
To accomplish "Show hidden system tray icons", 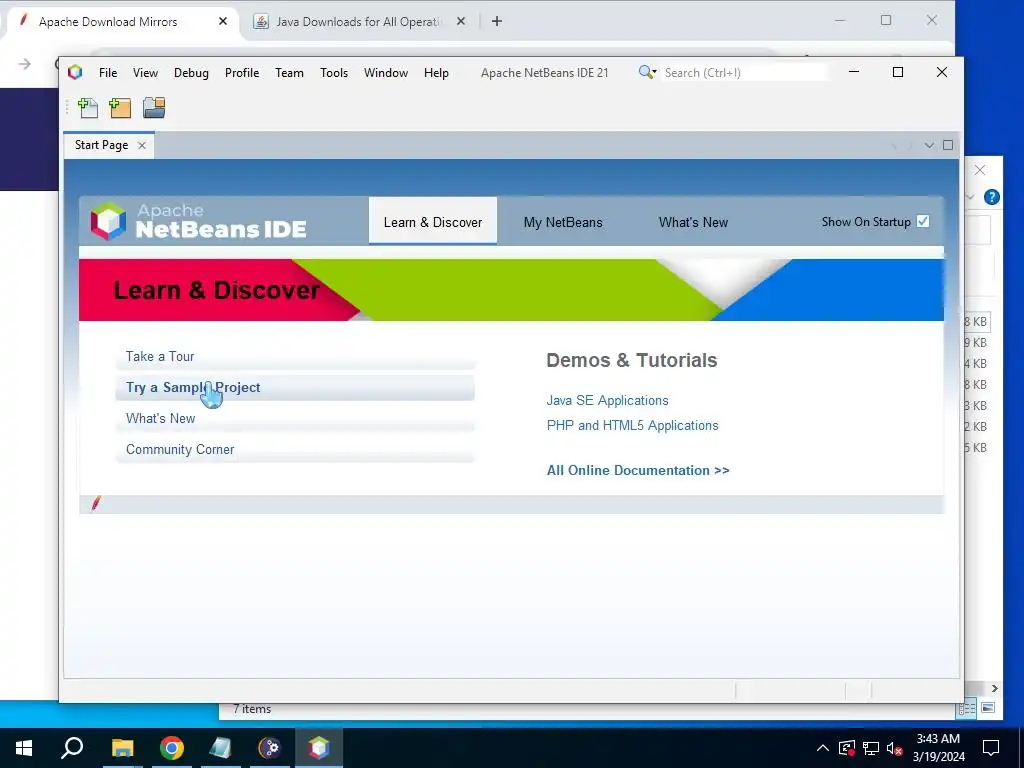I will point(823,748).
